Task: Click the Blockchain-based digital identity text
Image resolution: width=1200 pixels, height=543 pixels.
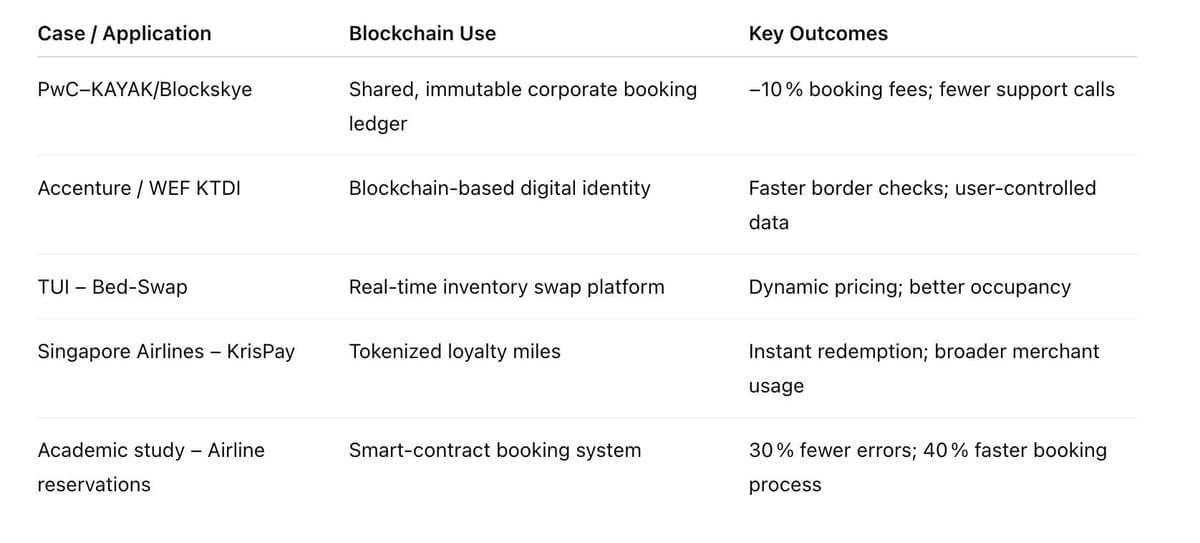Action: click(499, 188)
